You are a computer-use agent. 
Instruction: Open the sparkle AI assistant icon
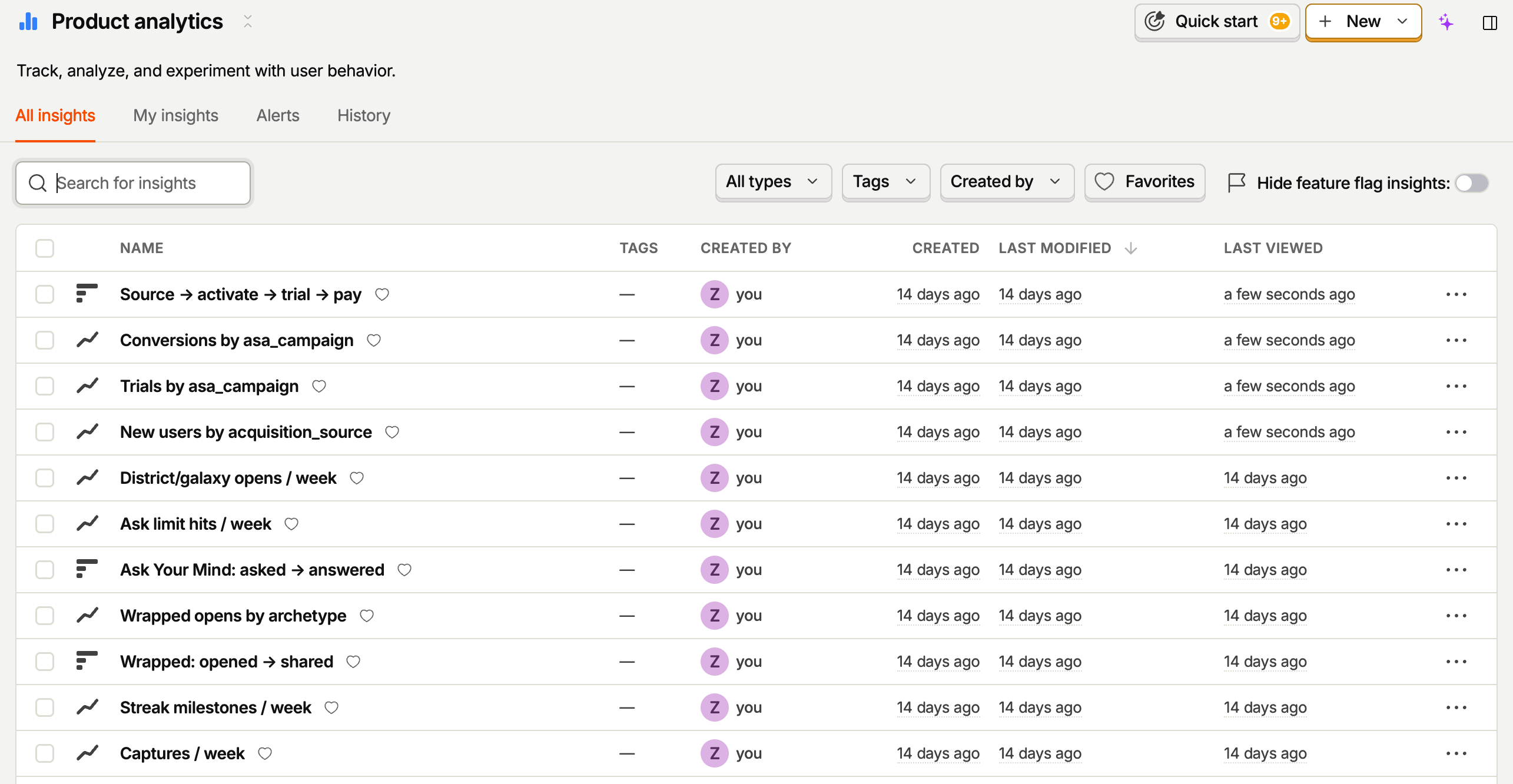tap(1446, 22)
